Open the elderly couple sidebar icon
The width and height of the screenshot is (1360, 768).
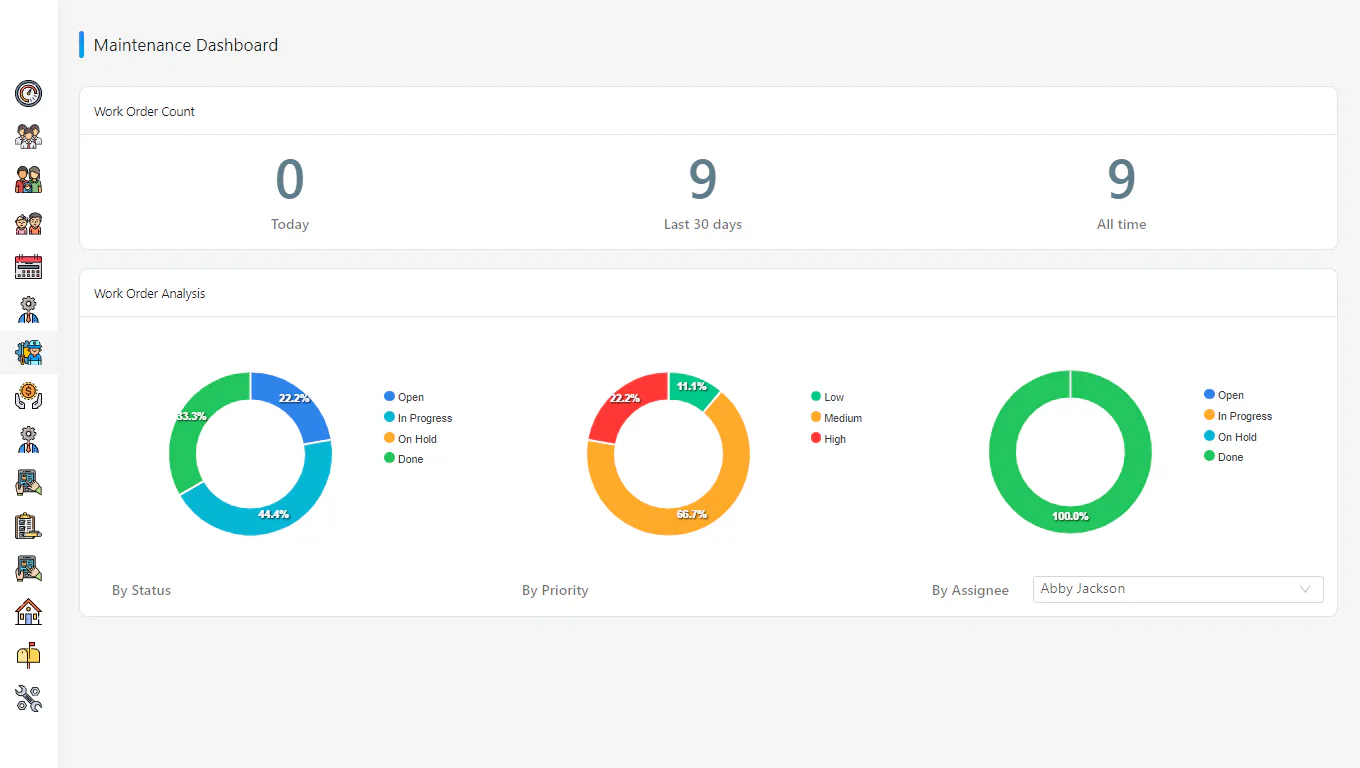click(x=28, y=223)
